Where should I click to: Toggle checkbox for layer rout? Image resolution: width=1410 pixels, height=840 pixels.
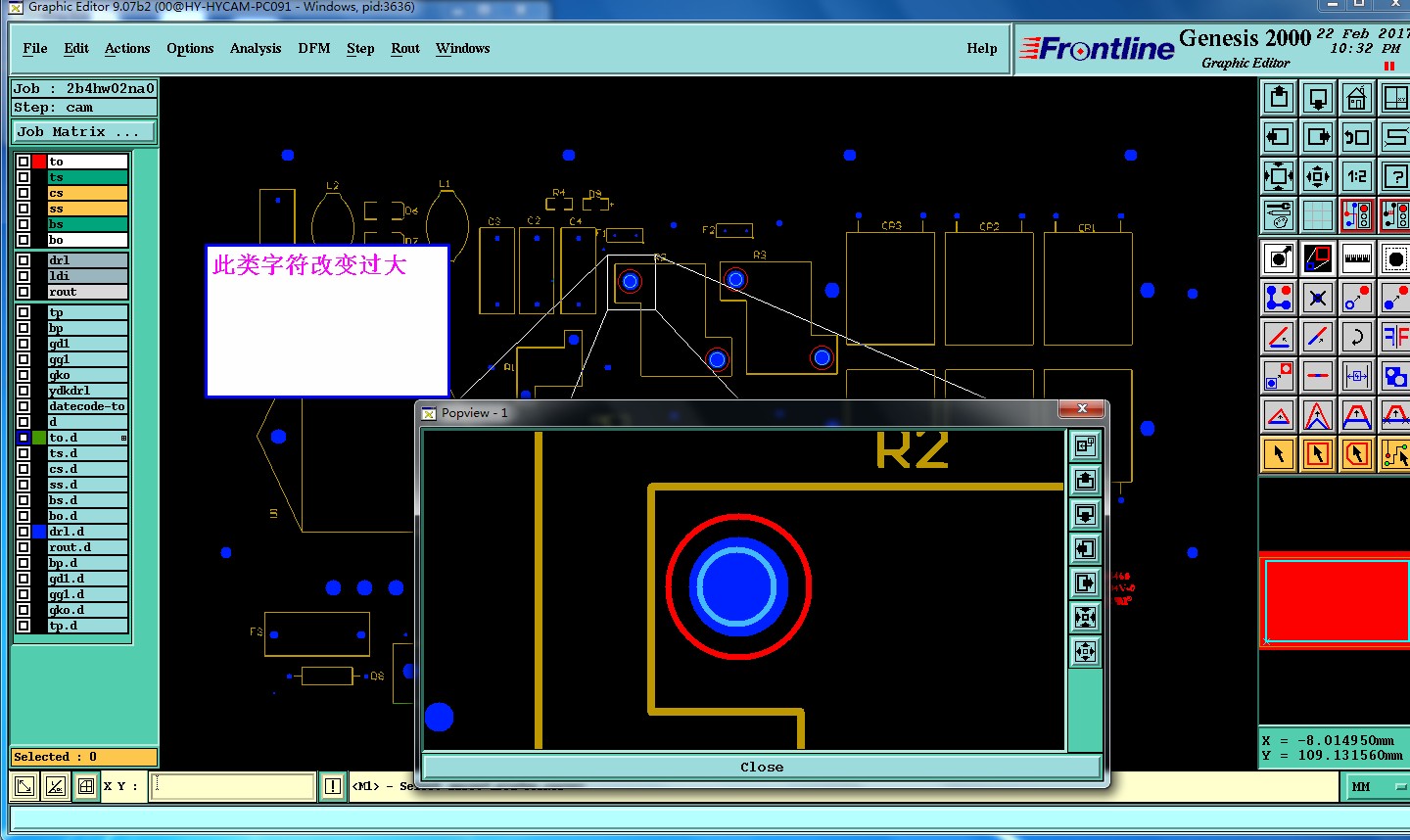(23, 292)
